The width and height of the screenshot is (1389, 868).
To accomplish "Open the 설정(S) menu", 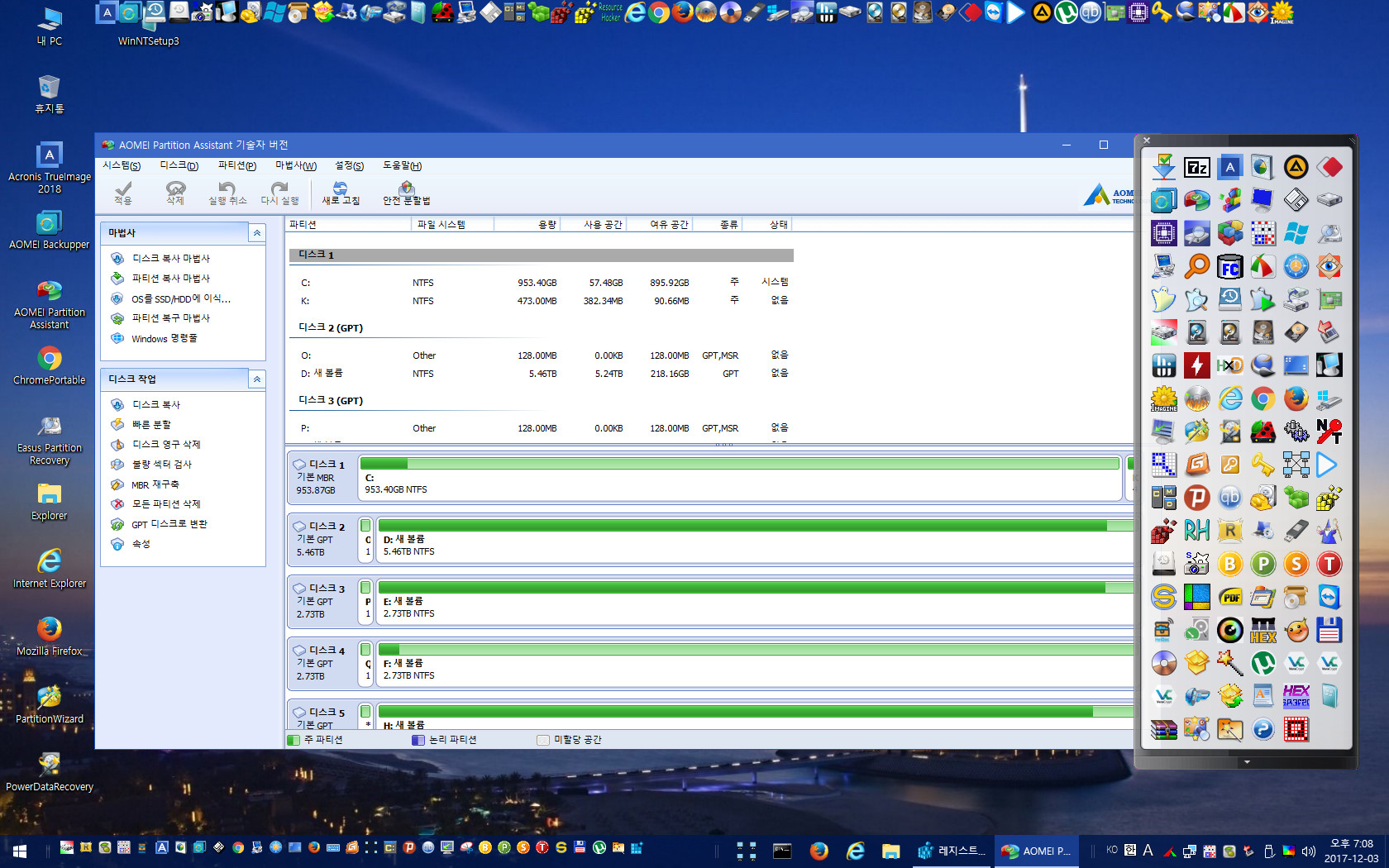I will [x=349, y=165].
